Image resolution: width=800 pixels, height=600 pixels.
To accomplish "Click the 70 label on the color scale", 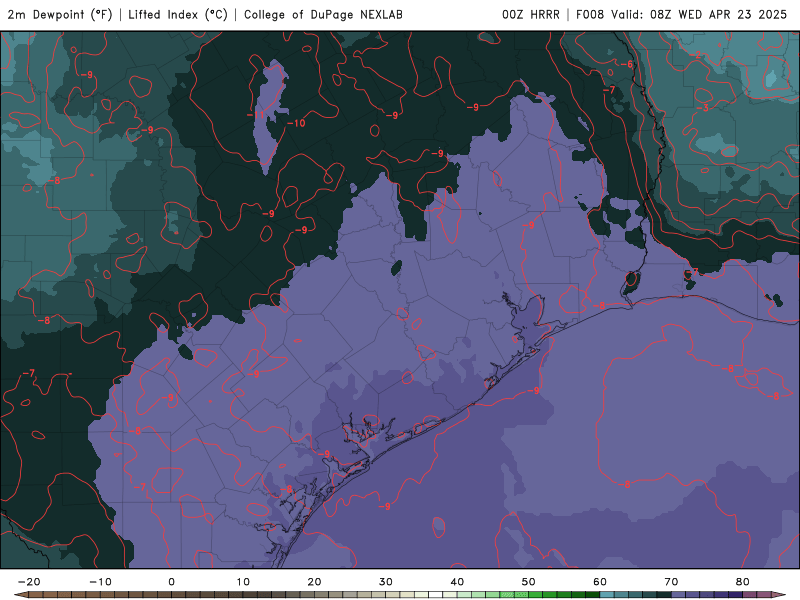I will coord(671,582).
